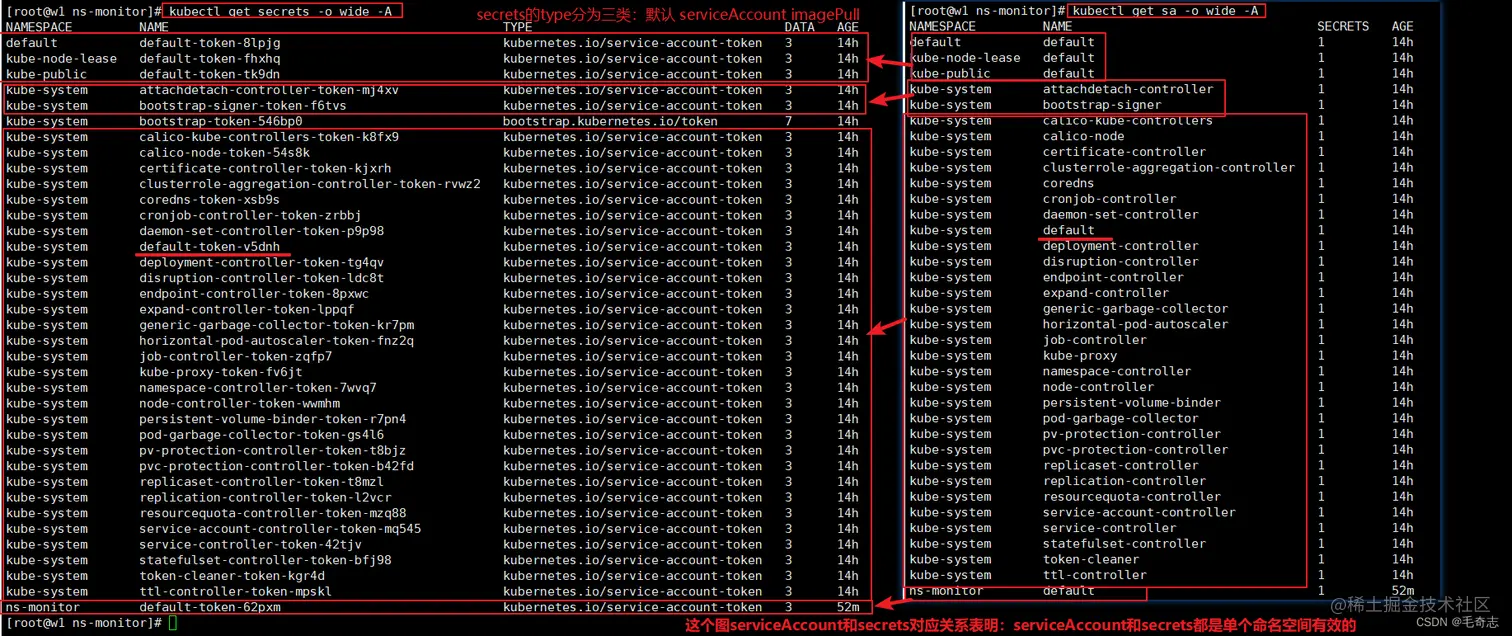1512x636 pixels.
Task: Click token-cleaner-token-kgr4d
Action: click(232, 576)
